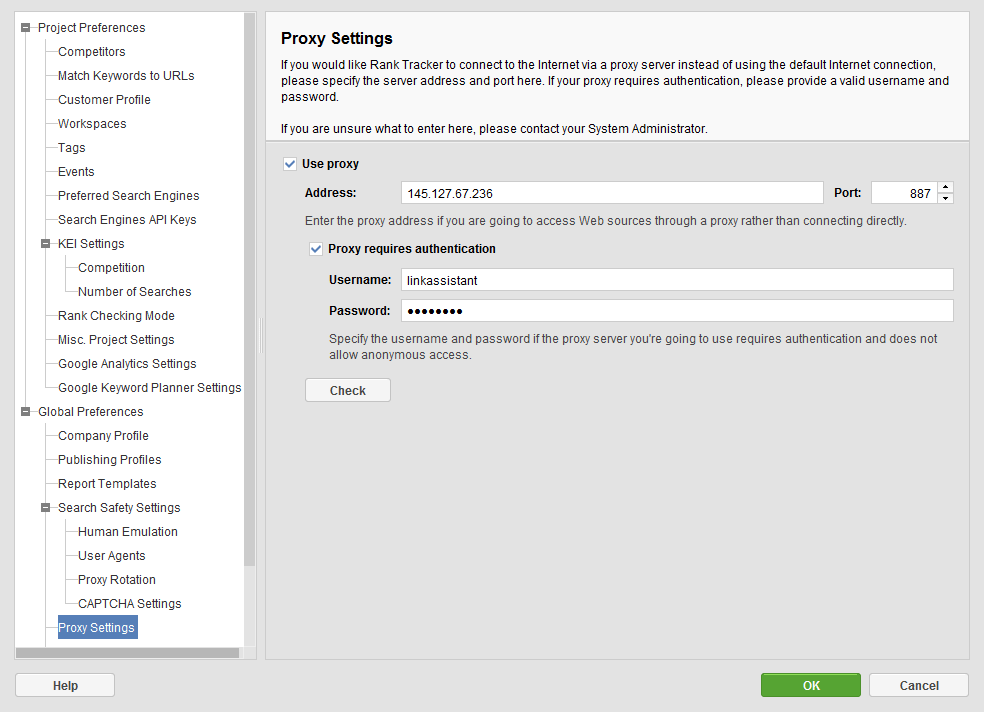Image resolution: width=984 pixels, height=712 pixels.
Task: Collapse the KEI Settings node
Action: pos(45,243)
